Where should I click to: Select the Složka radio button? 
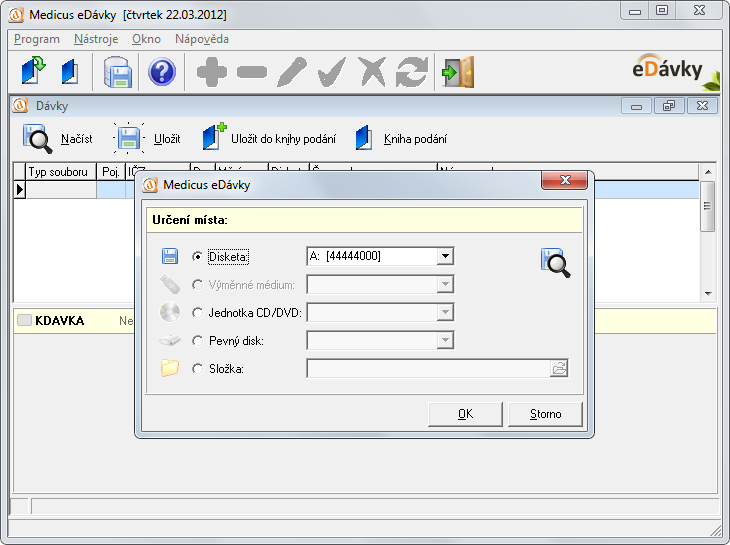(197, 369)
